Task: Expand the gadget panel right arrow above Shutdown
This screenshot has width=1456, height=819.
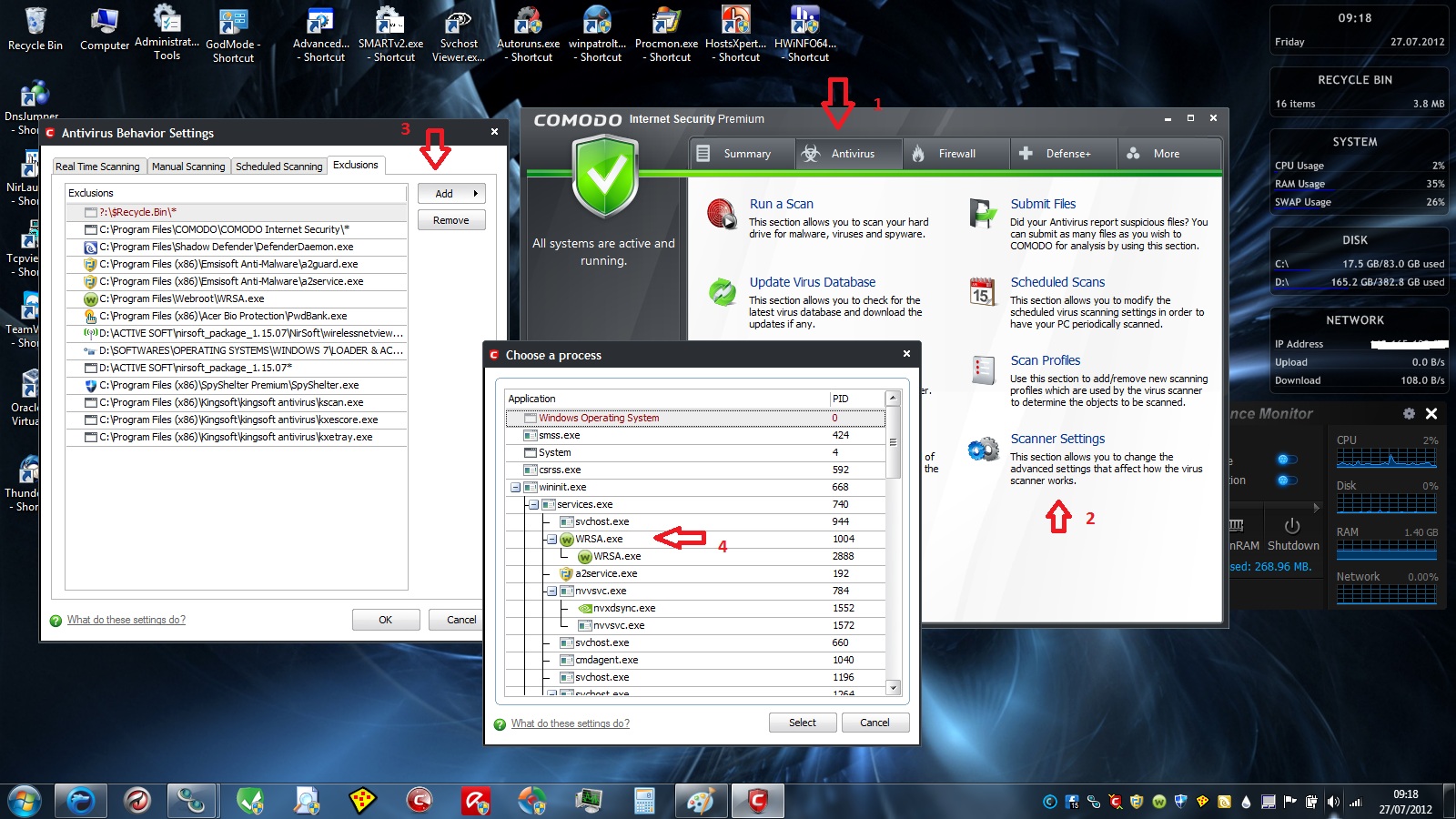Action: [1316, 507]
